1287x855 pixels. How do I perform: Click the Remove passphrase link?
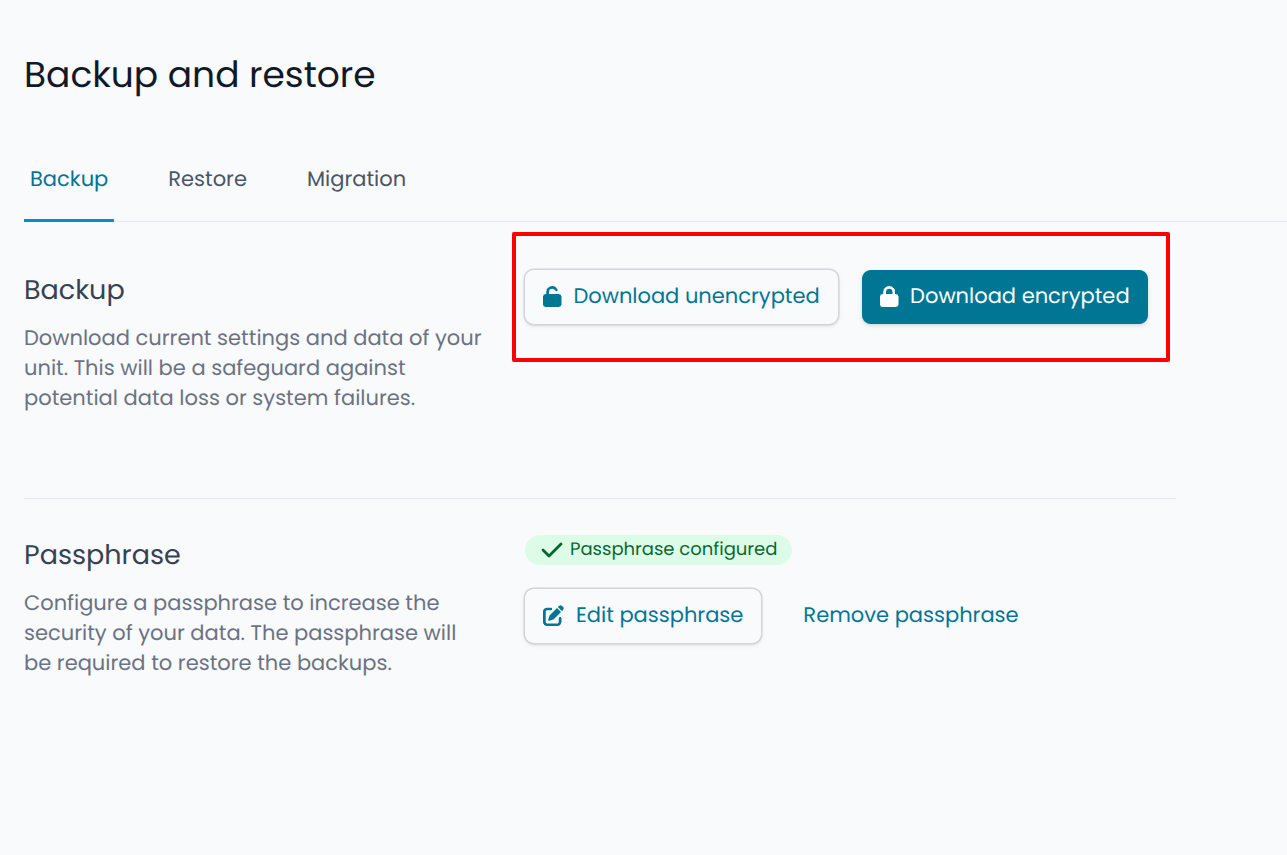pyautogui.click(x=910, y=615)
